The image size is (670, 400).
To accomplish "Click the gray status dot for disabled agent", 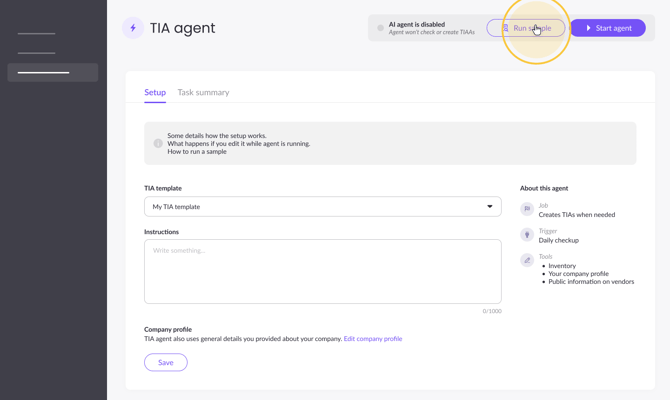I will pos(380,28).
